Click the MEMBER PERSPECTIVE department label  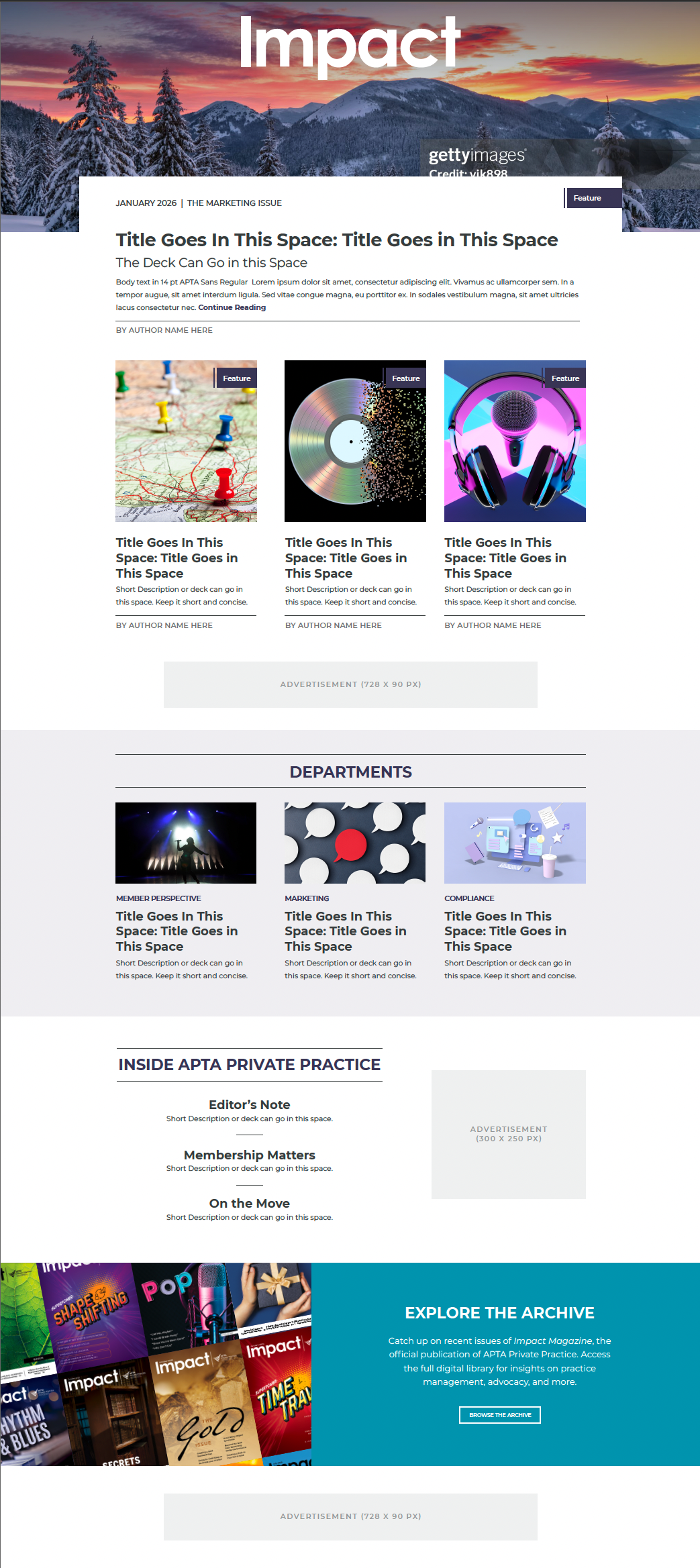pos(158,898)
